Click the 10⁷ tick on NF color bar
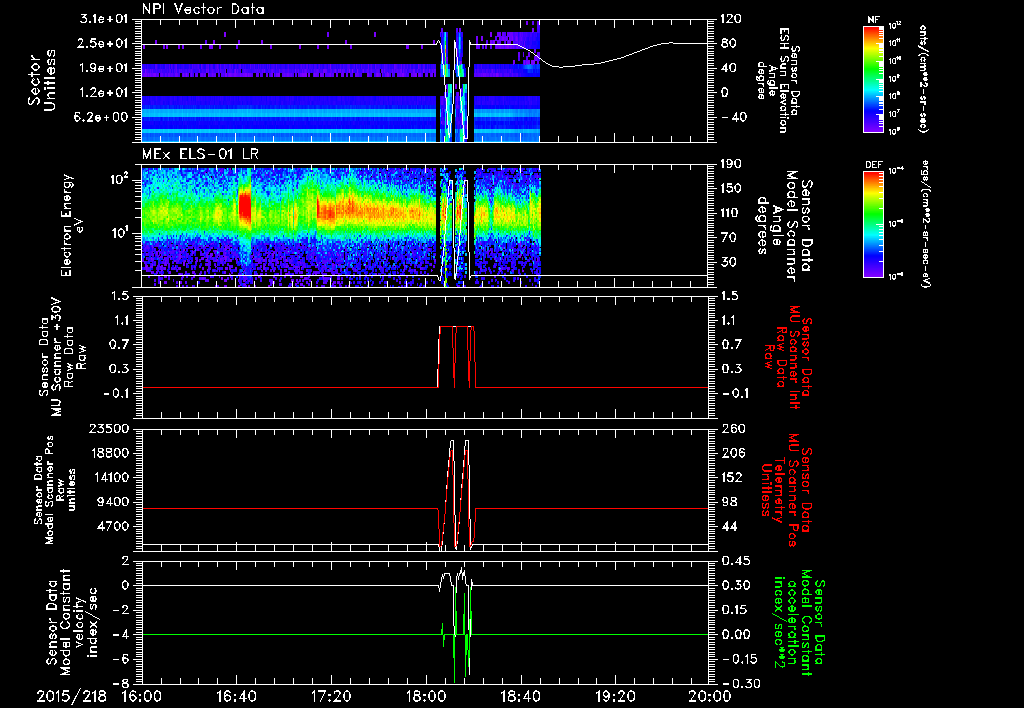The width and height of the screenshot is (1024, 708). point(895,114)
